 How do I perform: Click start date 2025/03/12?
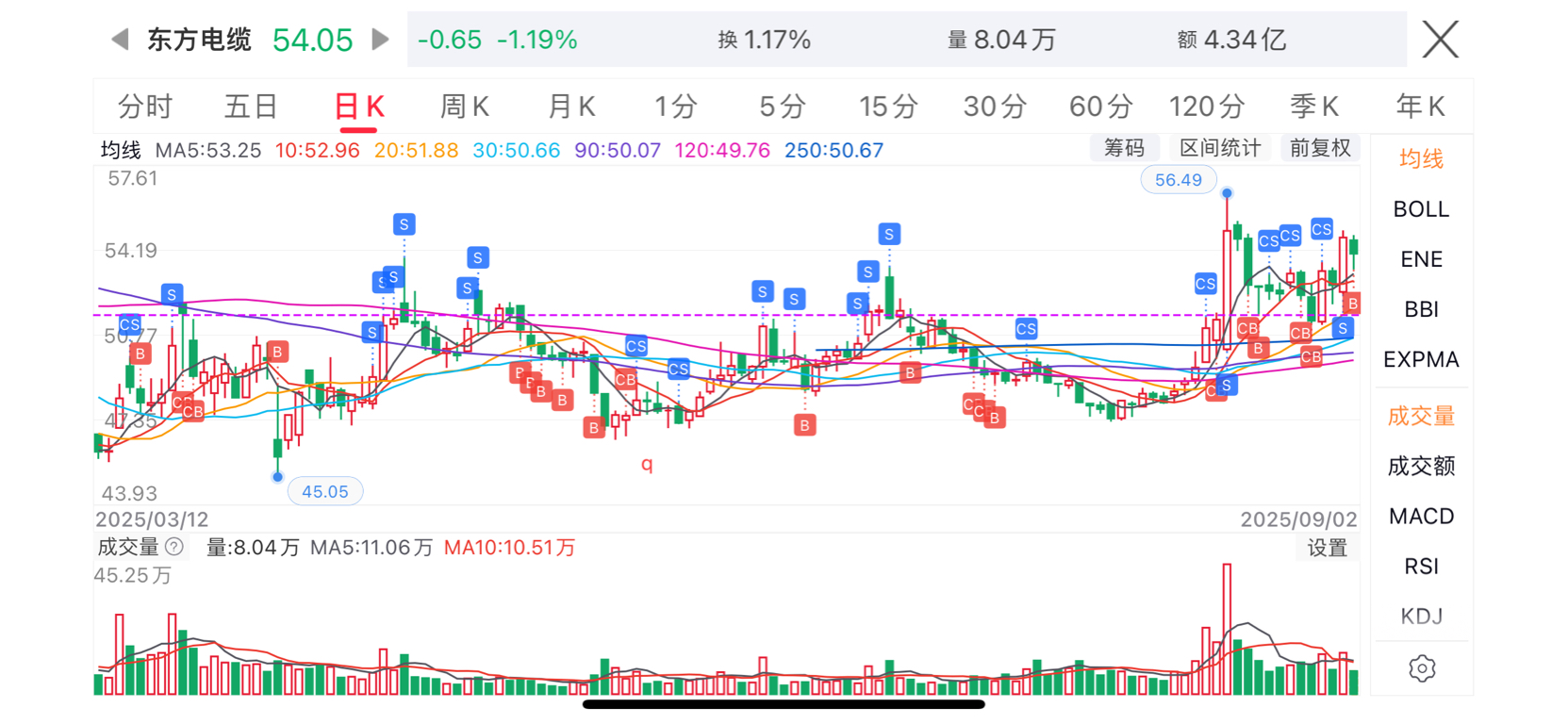pyautogui.click(x=152, y=519)
